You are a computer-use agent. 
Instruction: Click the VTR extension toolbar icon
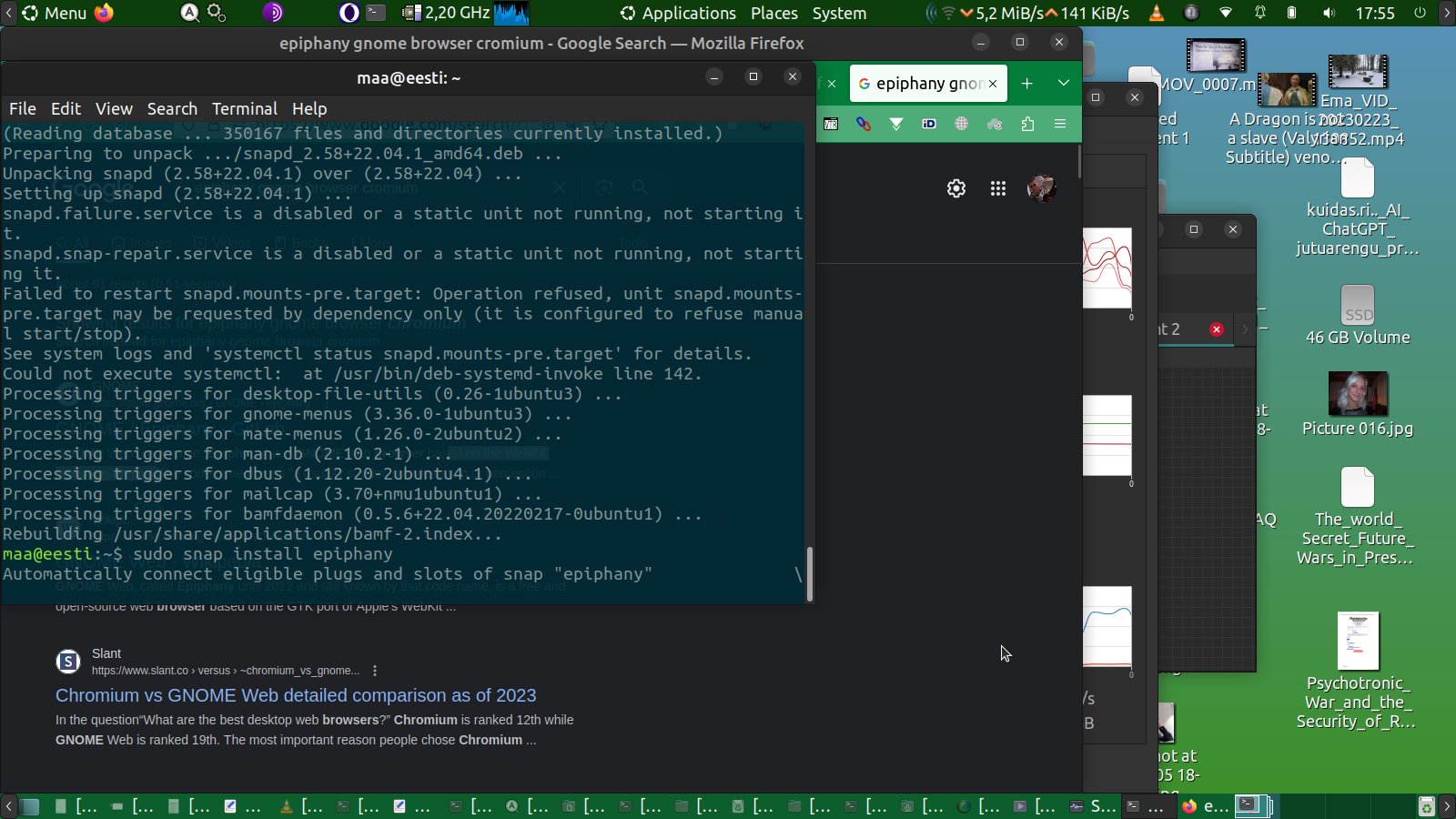coord(831,125)
